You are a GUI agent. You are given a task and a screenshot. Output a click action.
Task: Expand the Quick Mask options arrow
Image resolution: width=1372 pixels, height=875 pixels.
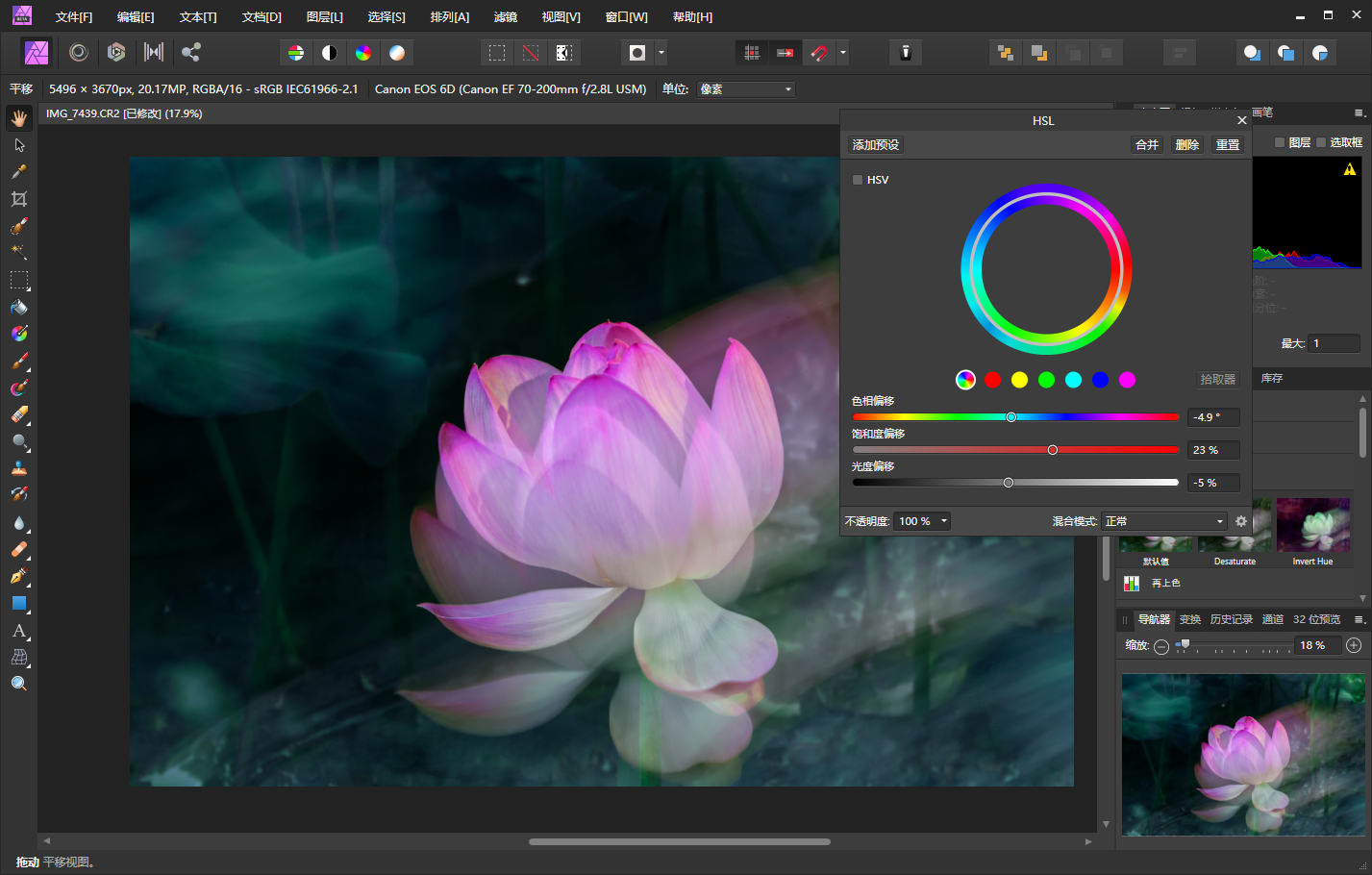click(661, 53)
